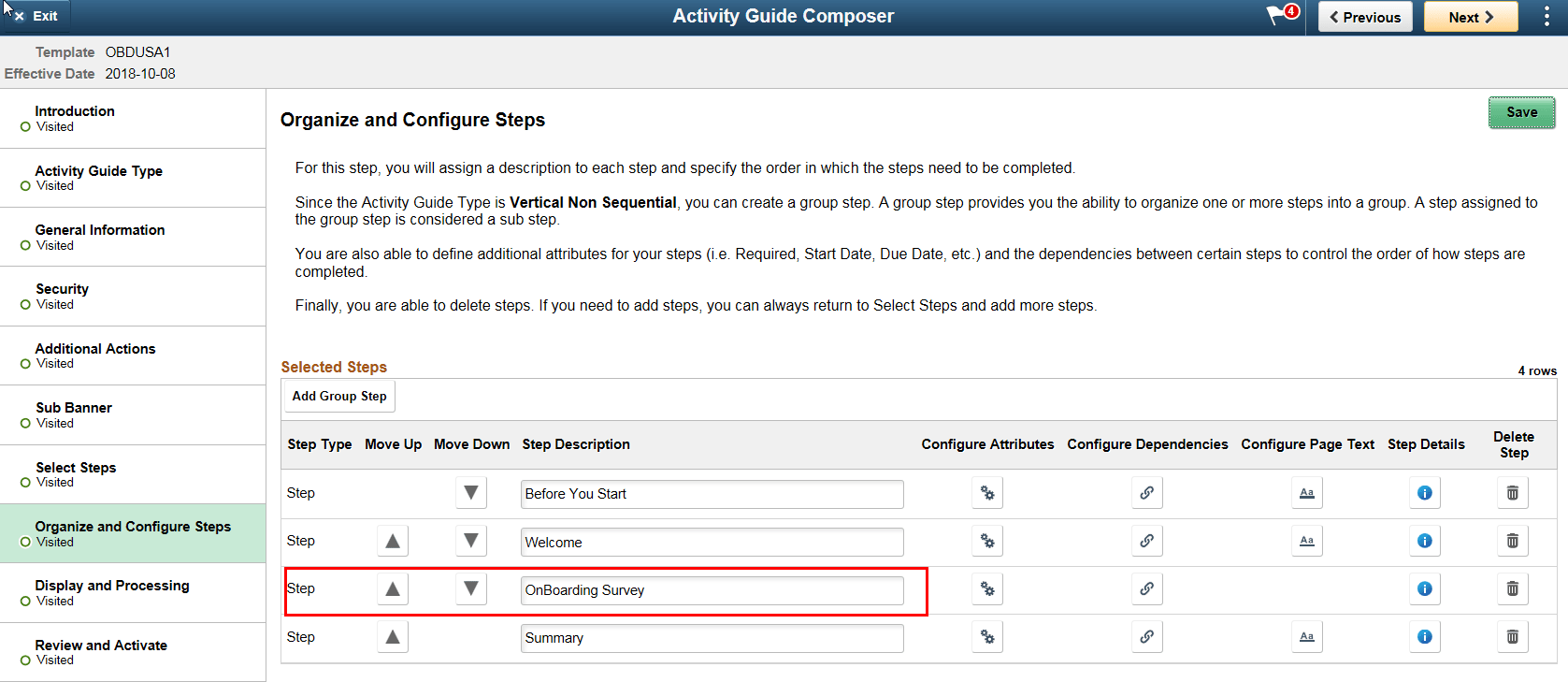Open Configure Dependencies for OnBoarding Survey step

(x=1146, y=588)
